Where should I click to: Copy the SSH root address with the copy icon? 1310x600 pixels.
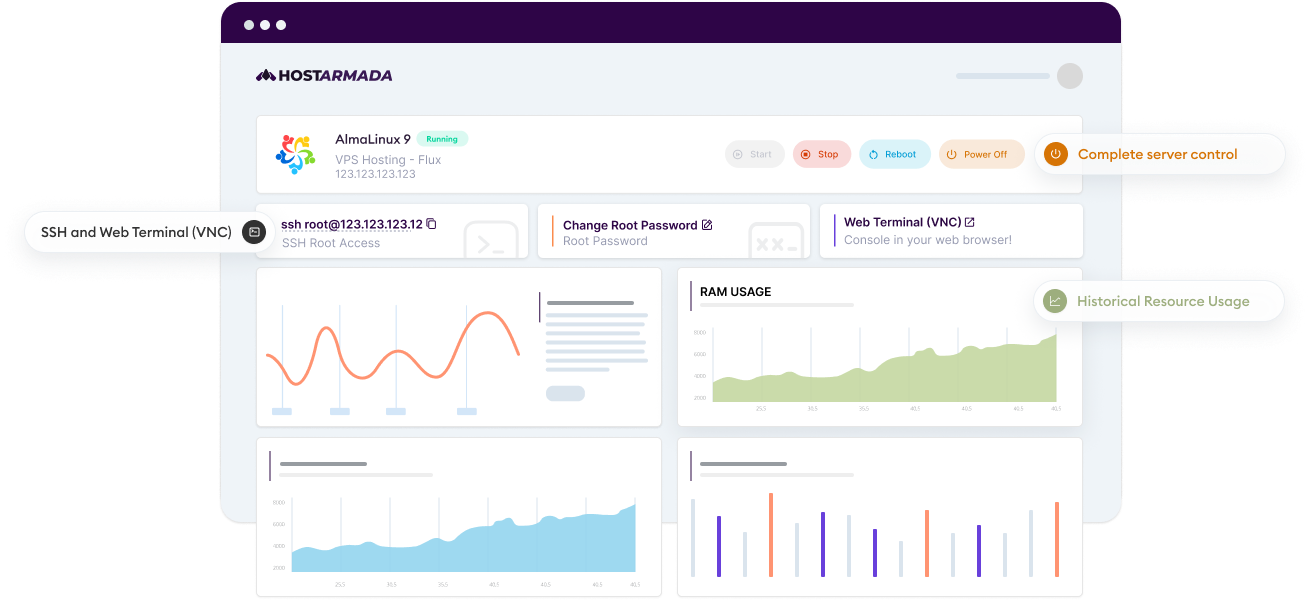[x=431, y=224]
